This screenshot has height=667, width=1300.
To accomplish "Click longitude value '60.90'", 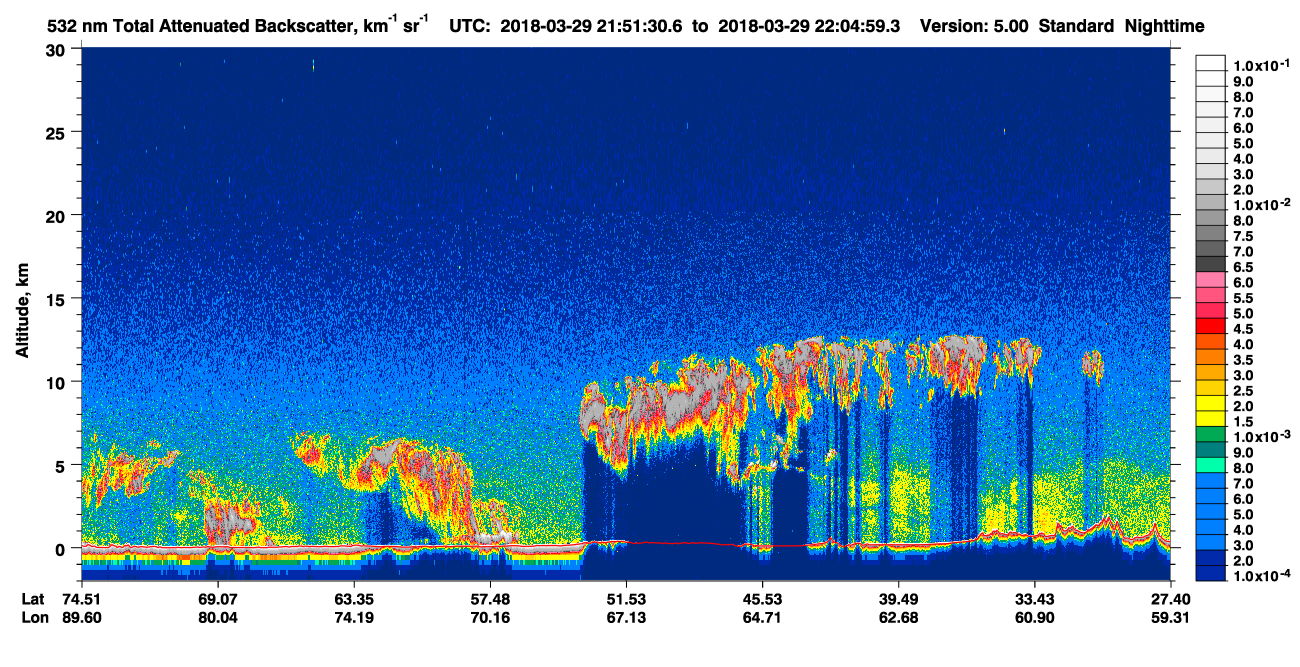I will pyautogui.click(x=1033, y=617).
